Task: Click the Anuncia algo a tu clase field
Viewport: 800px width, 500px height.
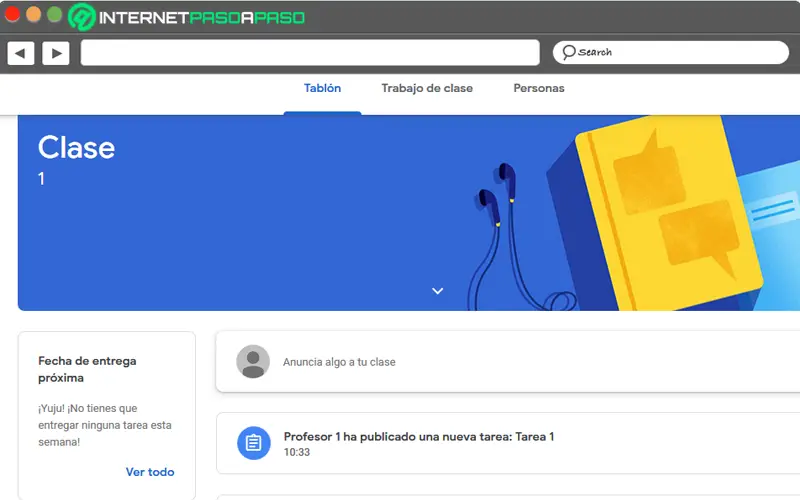Action: pos(508,362)
